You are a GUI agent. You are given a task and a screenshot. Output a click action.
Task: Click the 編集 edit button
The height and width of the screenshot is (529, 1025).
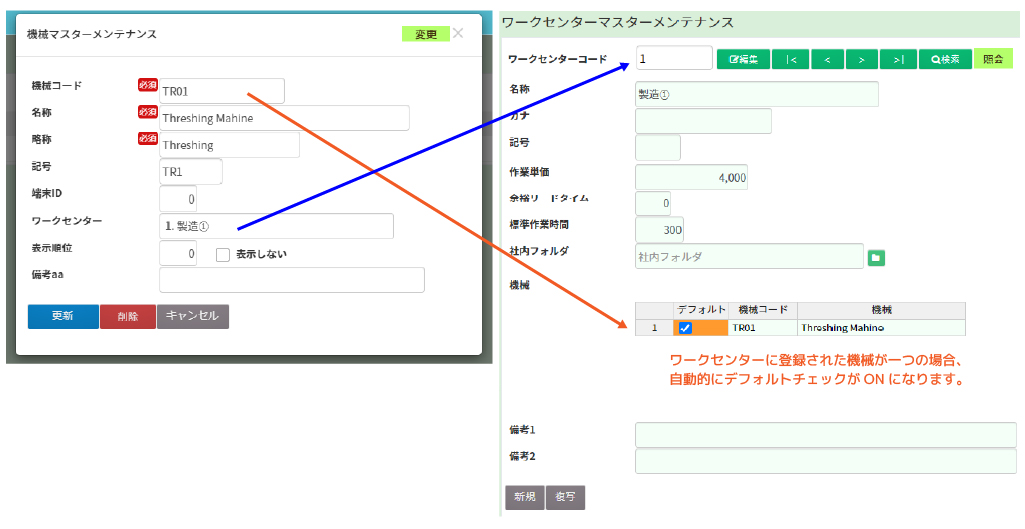pos(743,59)
